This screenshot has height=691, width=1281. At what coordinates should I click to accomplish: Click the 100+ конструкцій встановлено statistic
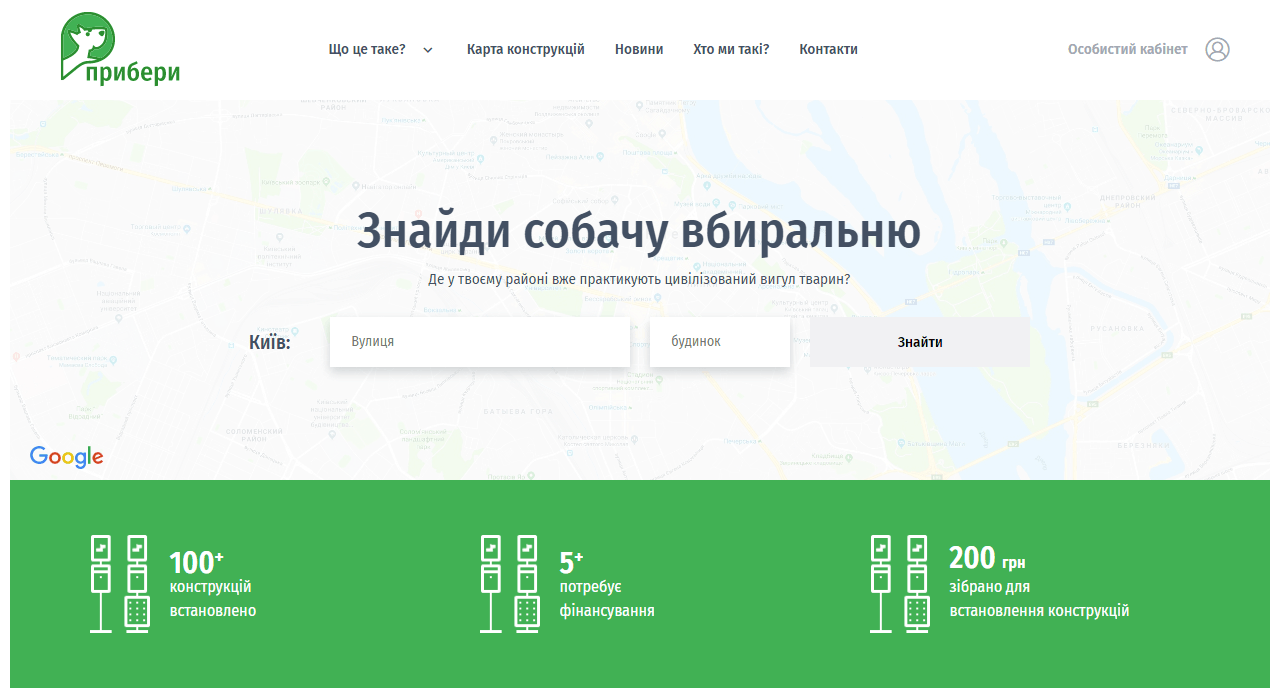click(x=212, y=586)
